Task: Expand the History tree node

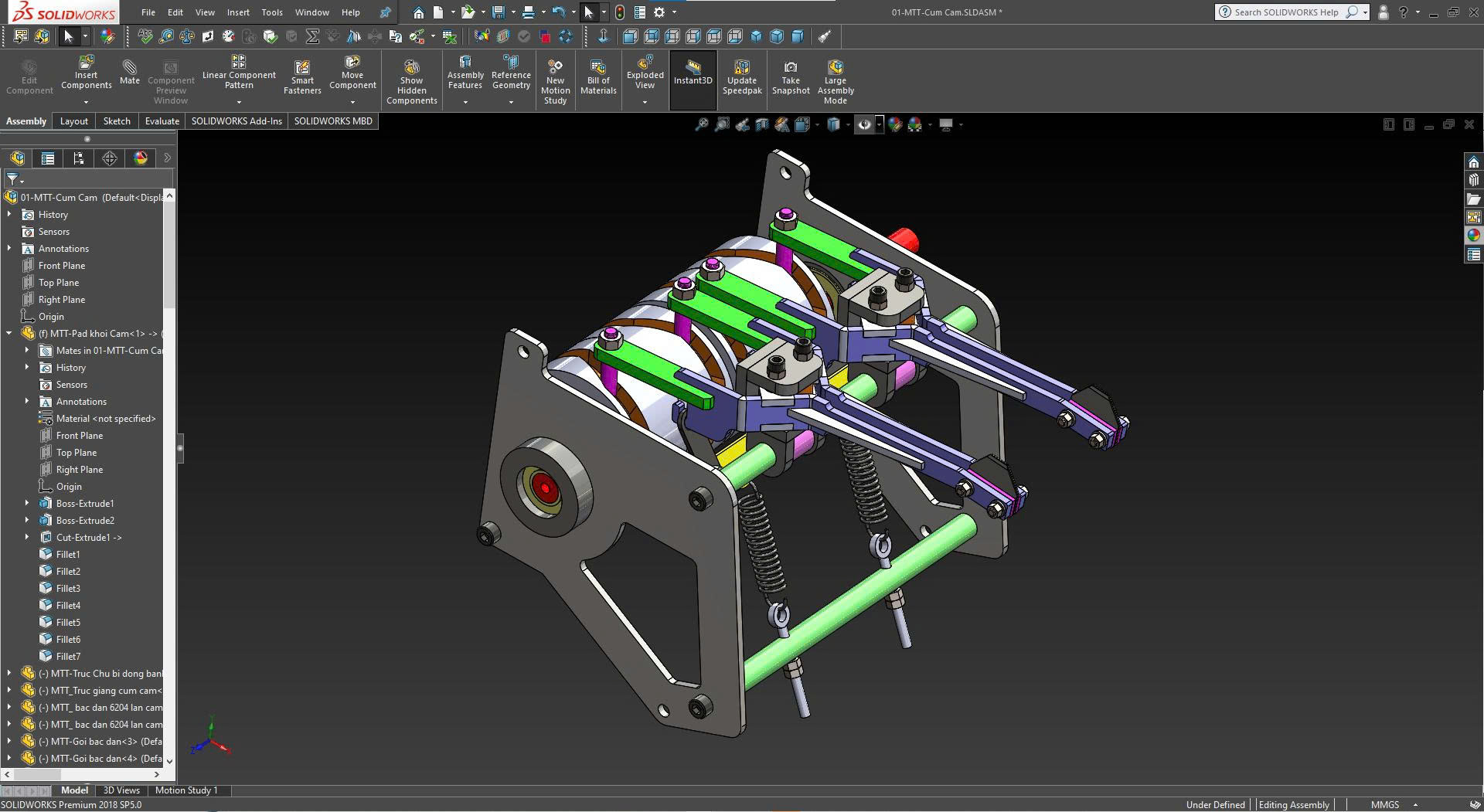Action: coord(9,215)
